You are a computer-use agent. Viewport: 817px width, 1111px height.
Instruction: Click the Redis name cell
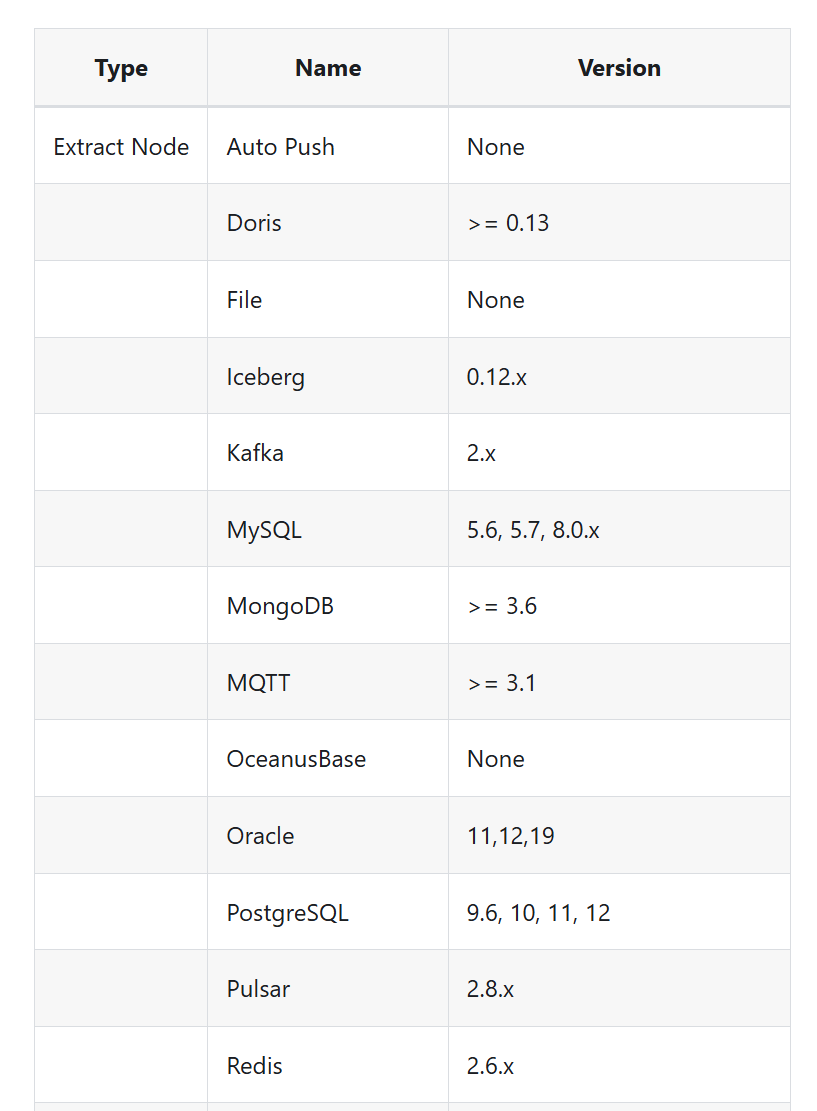point(254,1066)
